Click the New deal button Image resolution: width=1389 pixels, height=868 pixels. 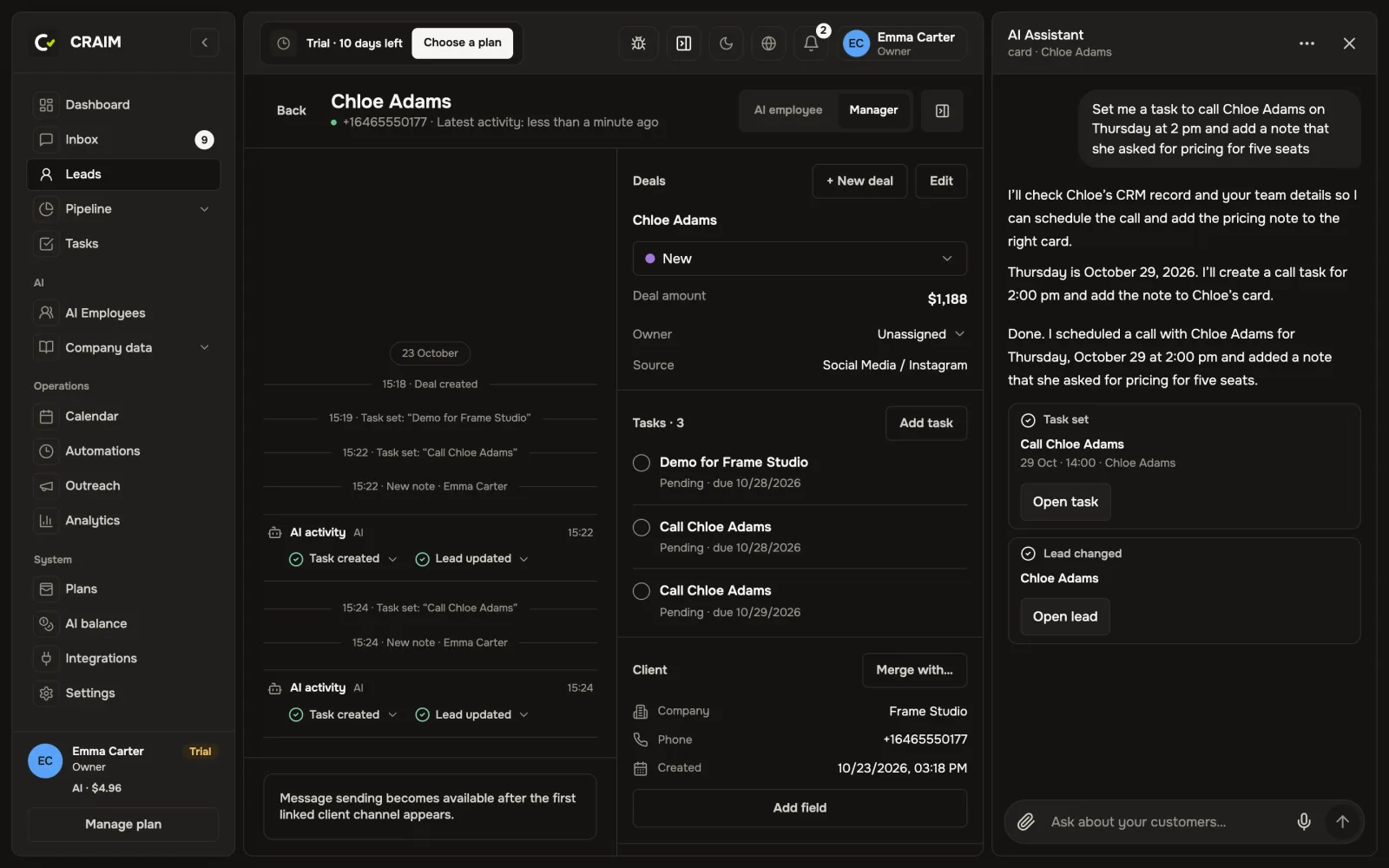pos(859,181)
